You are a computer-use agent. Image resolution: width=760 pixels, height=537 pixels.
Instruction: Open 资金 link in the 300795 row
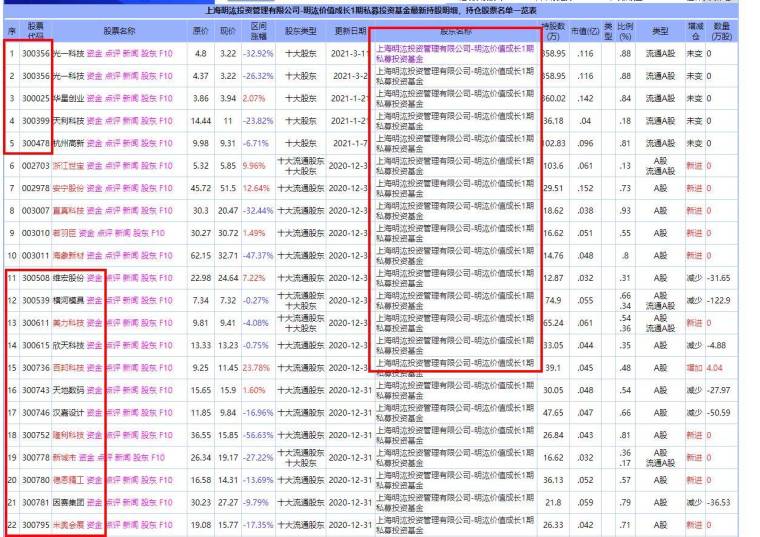pyautogui.click(x=95, y=525)
